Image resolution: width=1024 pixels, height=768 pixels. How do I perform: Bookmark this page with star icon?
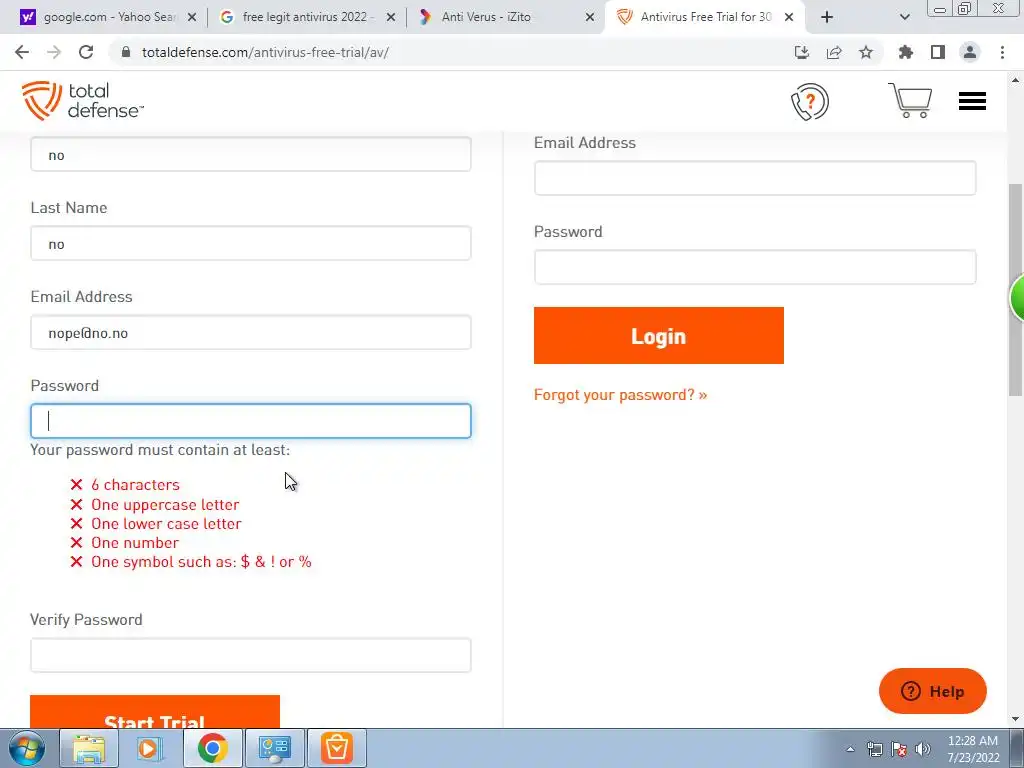865,52
